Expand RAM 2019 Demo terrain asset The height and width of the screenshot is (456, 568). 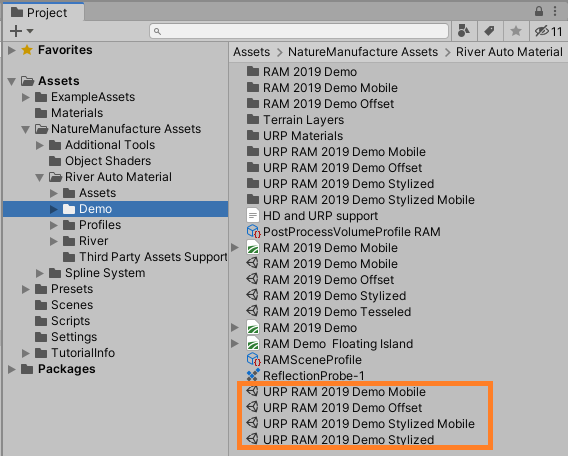click(x=235, y=327)
